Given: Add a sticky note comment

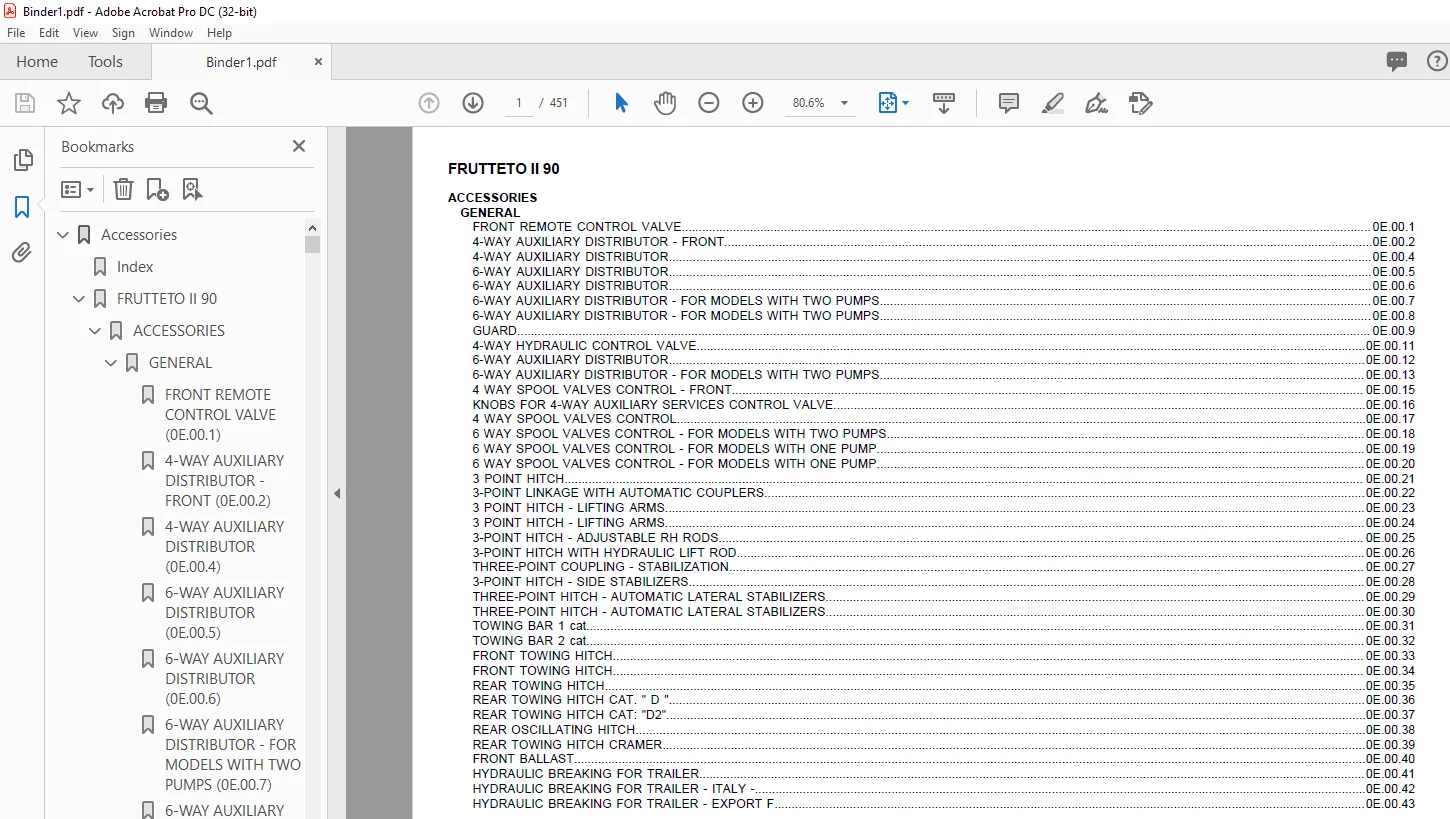Looking at the screenshot, I should click(1009, 103).
